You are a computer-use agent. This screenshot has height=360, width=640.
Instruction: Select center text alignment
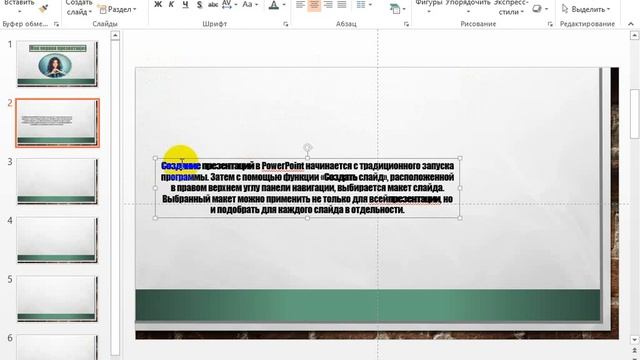coord(314,5)
